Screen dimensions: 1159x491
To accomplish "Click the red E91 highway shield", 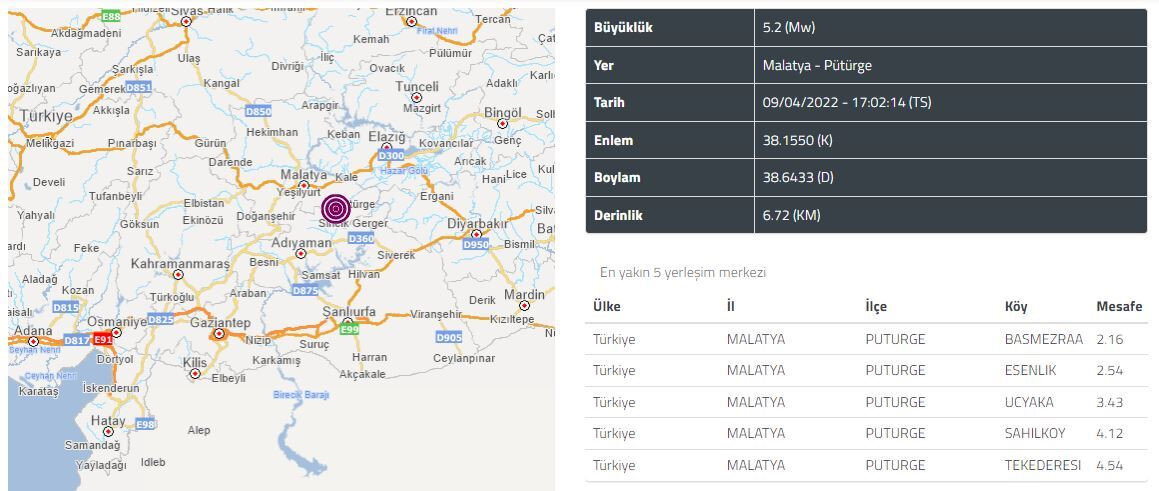I will coord(103,340).
